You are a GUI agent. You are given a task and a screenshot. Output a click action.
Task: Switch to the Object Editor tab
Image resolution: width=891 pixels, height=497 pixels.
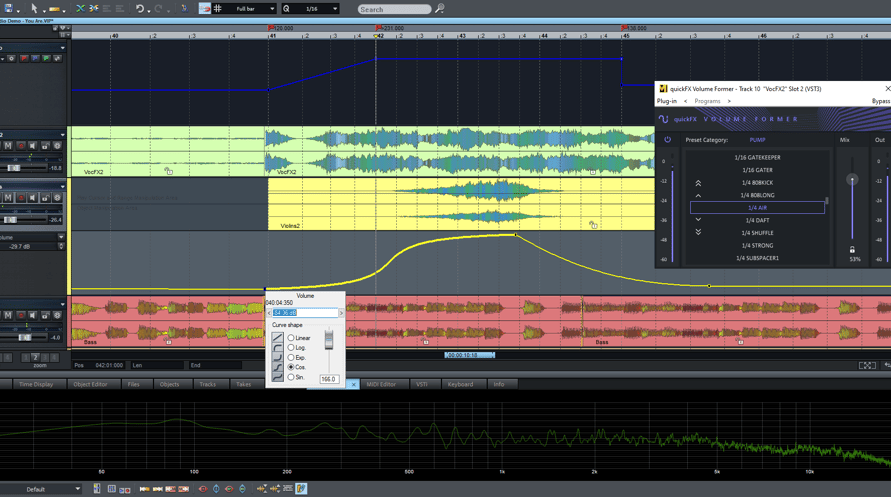[x=90, y=385]
